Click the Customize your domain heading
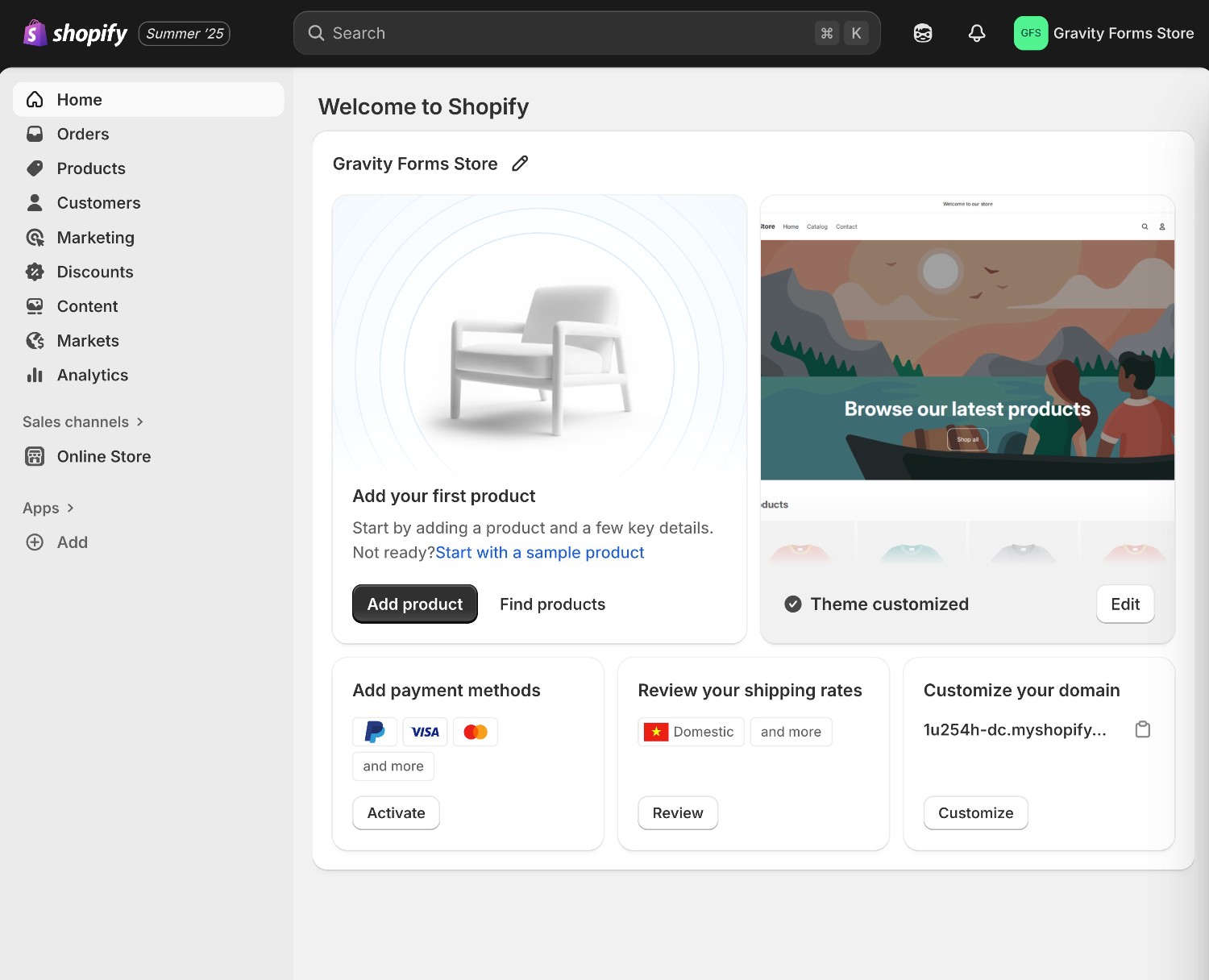The height and width of the screenshot is (980, 1209). click(1021, 690)
